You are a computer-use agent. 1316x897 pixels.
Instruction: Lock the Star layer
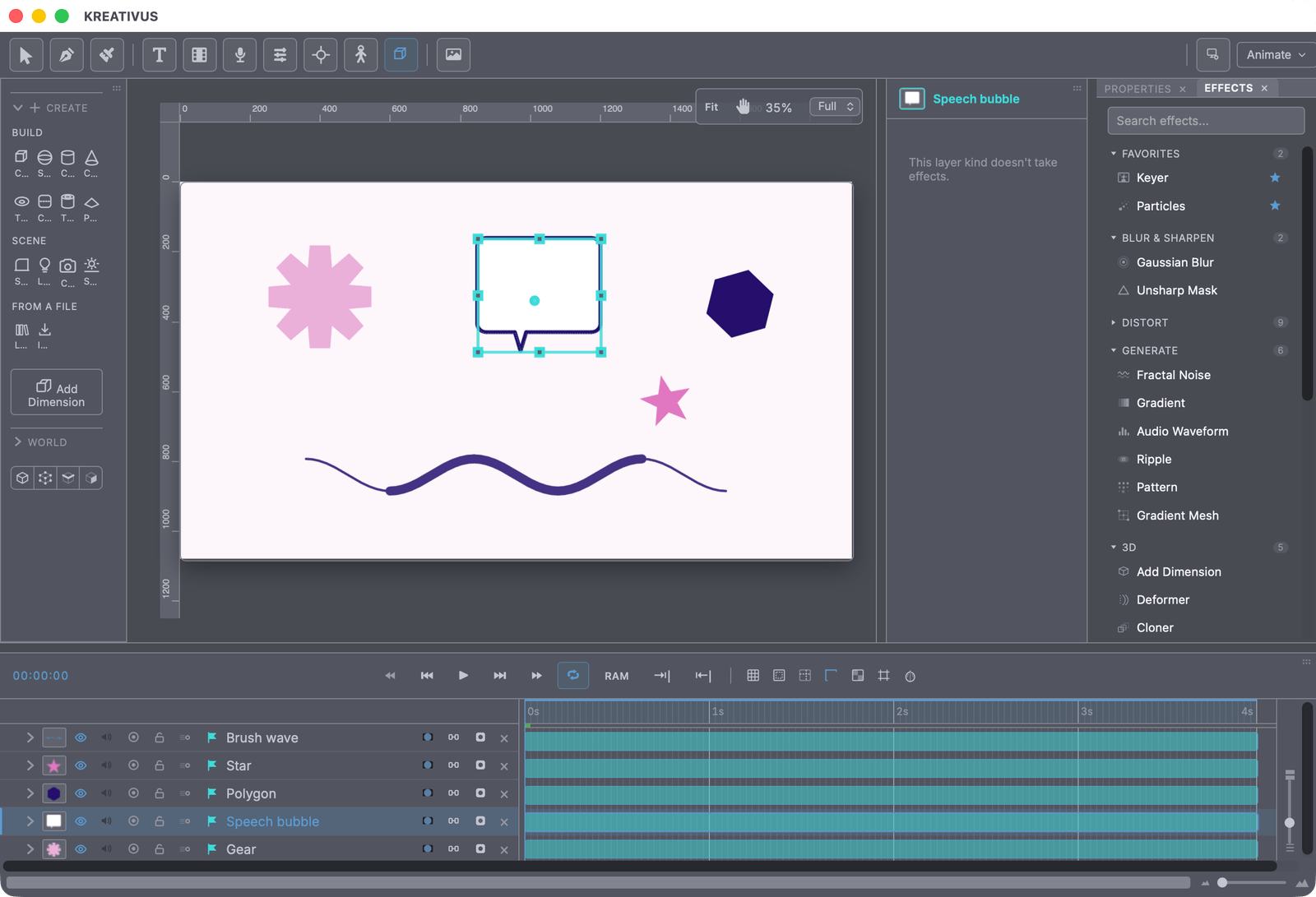(x=160, y=765)
